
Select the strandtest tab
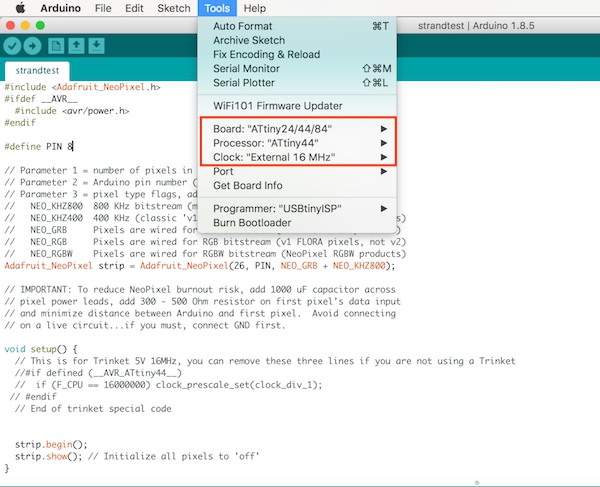pyautogui.click(x=37, y=71)
